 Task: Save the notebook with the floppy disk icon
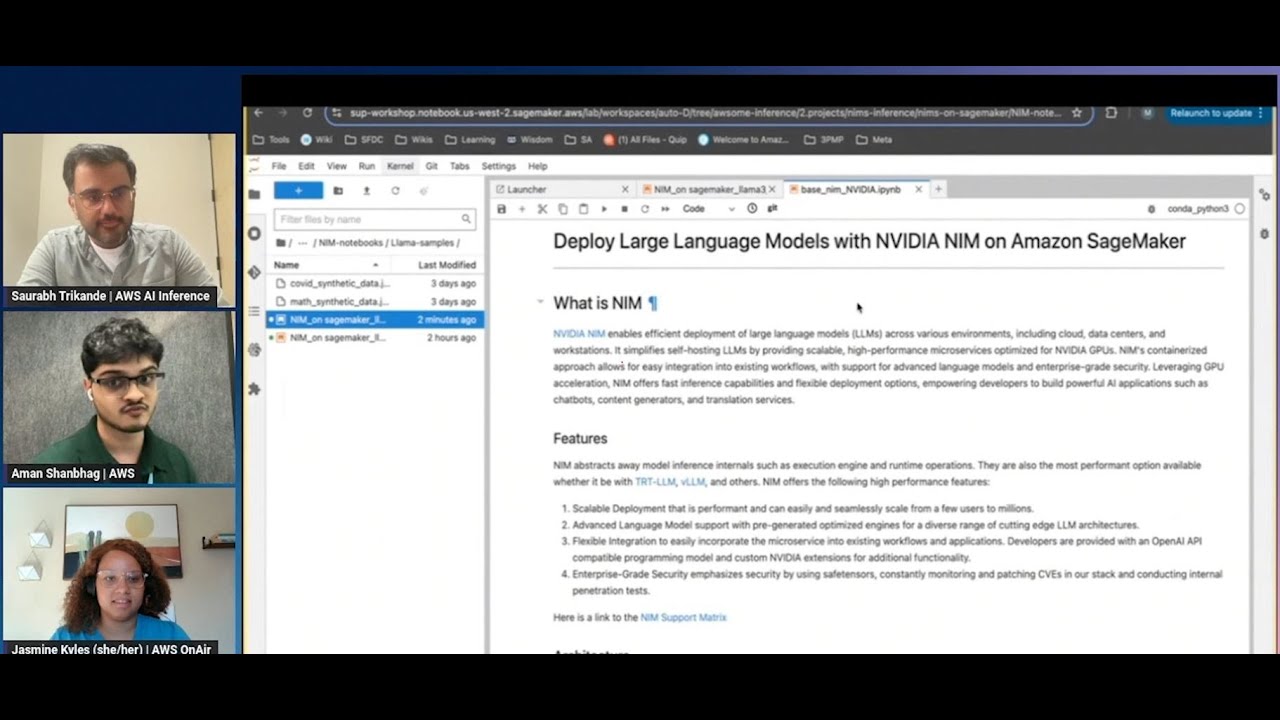502,209
